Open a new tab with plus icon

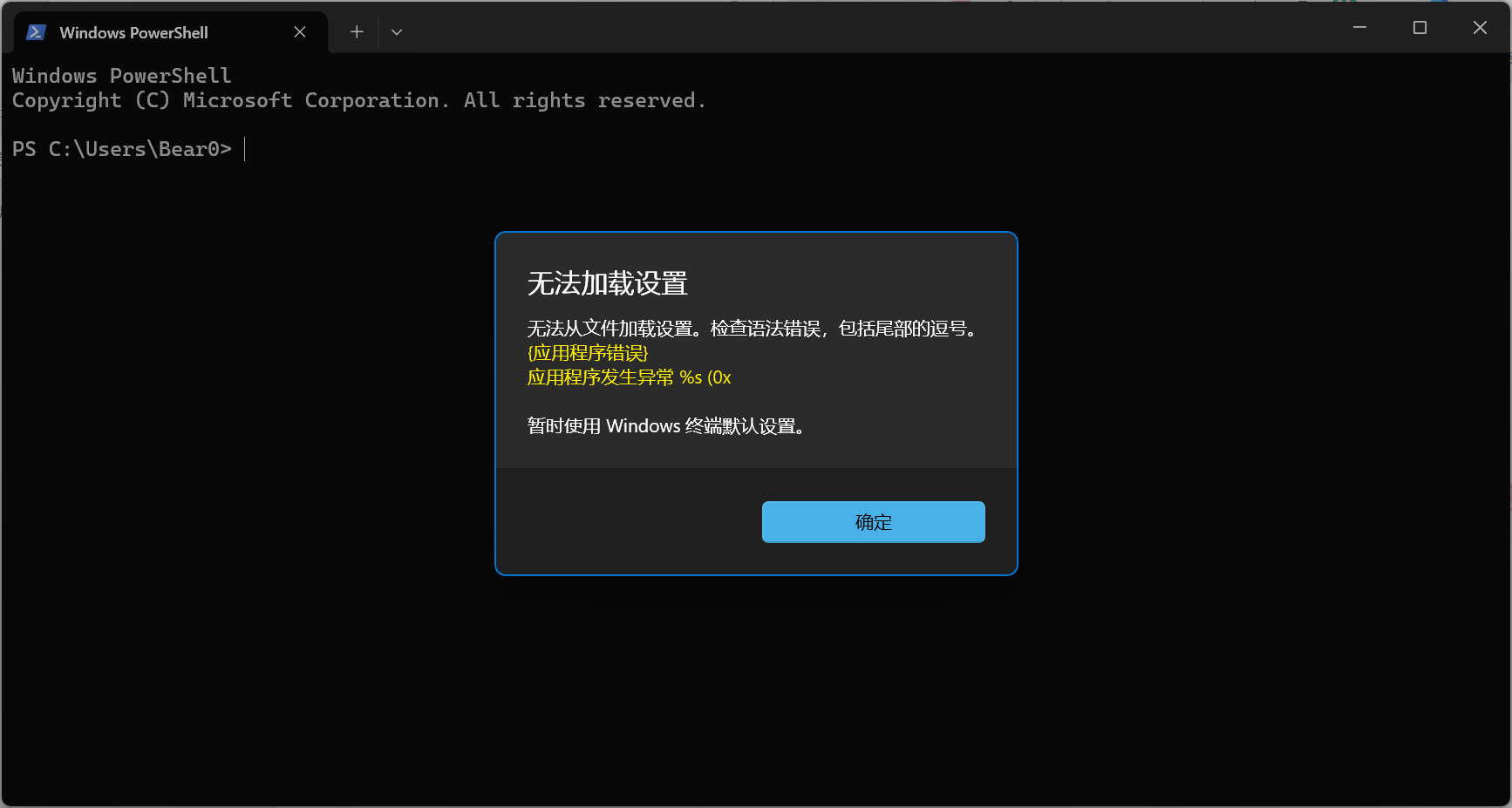[357, 32]
